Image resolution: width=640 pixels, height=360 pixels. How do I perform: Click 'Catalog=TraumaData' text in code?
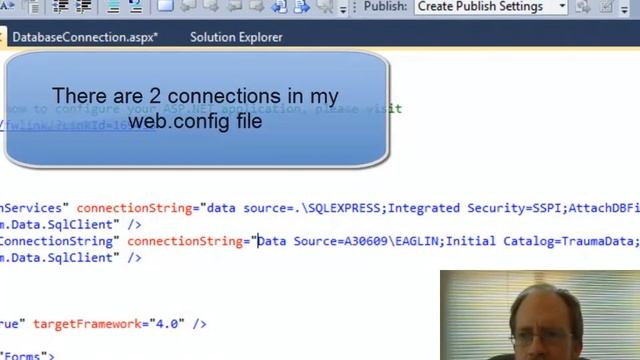[569, 241]
